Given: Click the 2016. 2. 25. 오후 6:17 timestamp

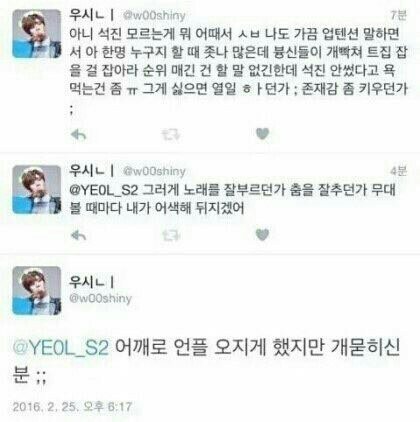Looking at the screenshot, I should pos(72,407).
